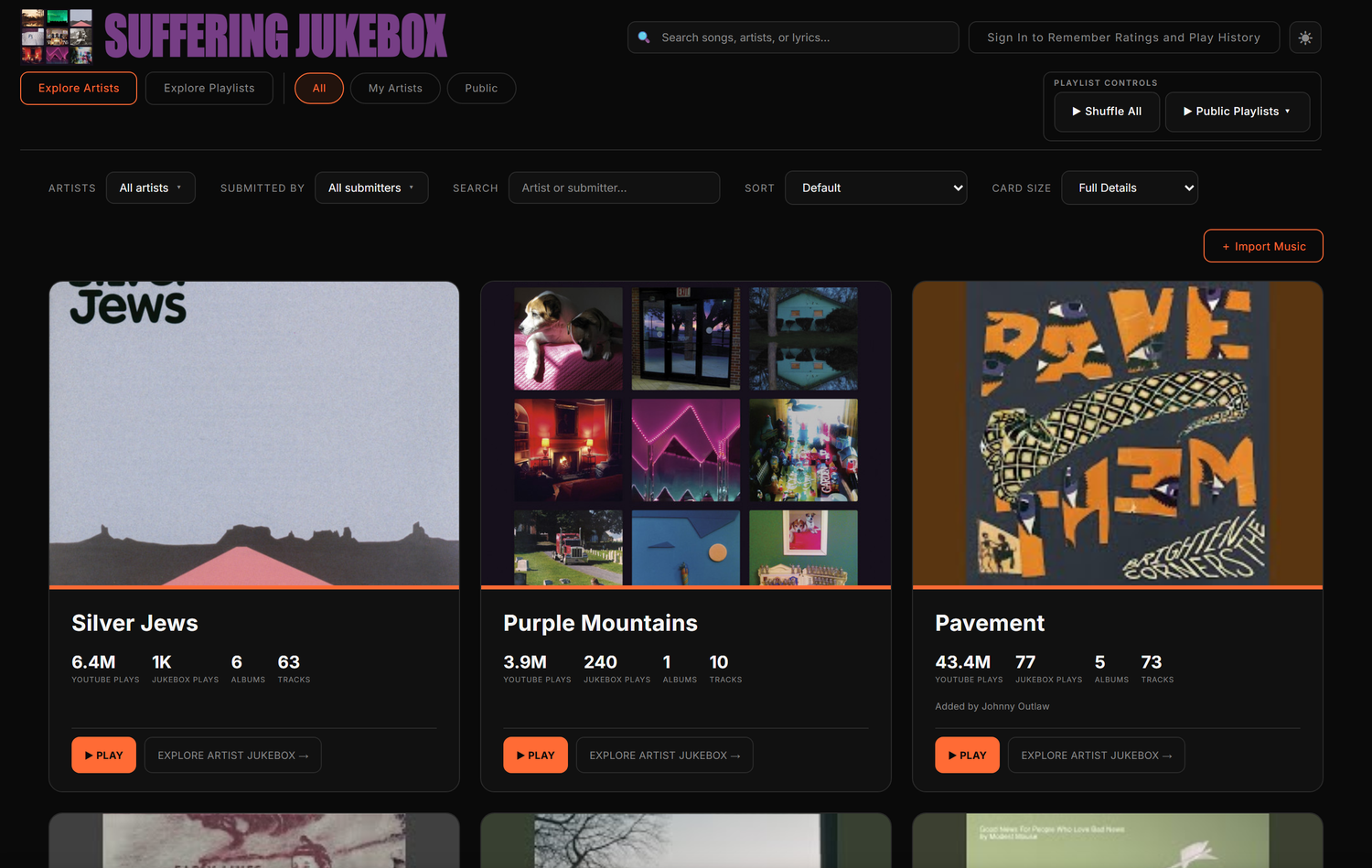Click the song search input field
This screenshot has height=868, width=1372.
(x=793, y=38)
